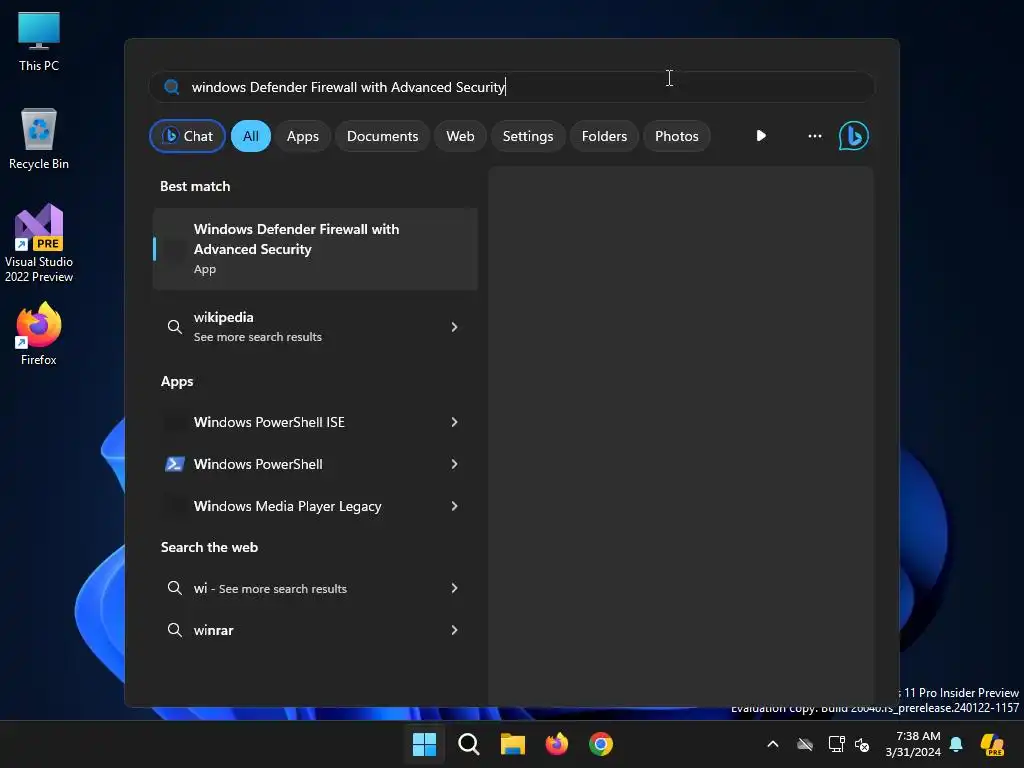
Task: Click the 'Search the web' heading
Action: (x=209, y=547)
